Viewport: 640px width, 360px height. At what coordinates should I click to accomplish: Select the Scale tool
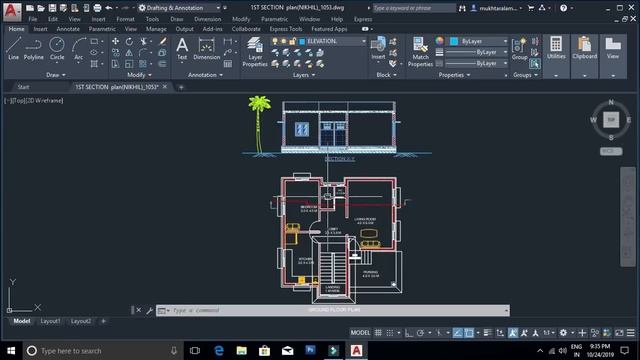tap(129, 64)
